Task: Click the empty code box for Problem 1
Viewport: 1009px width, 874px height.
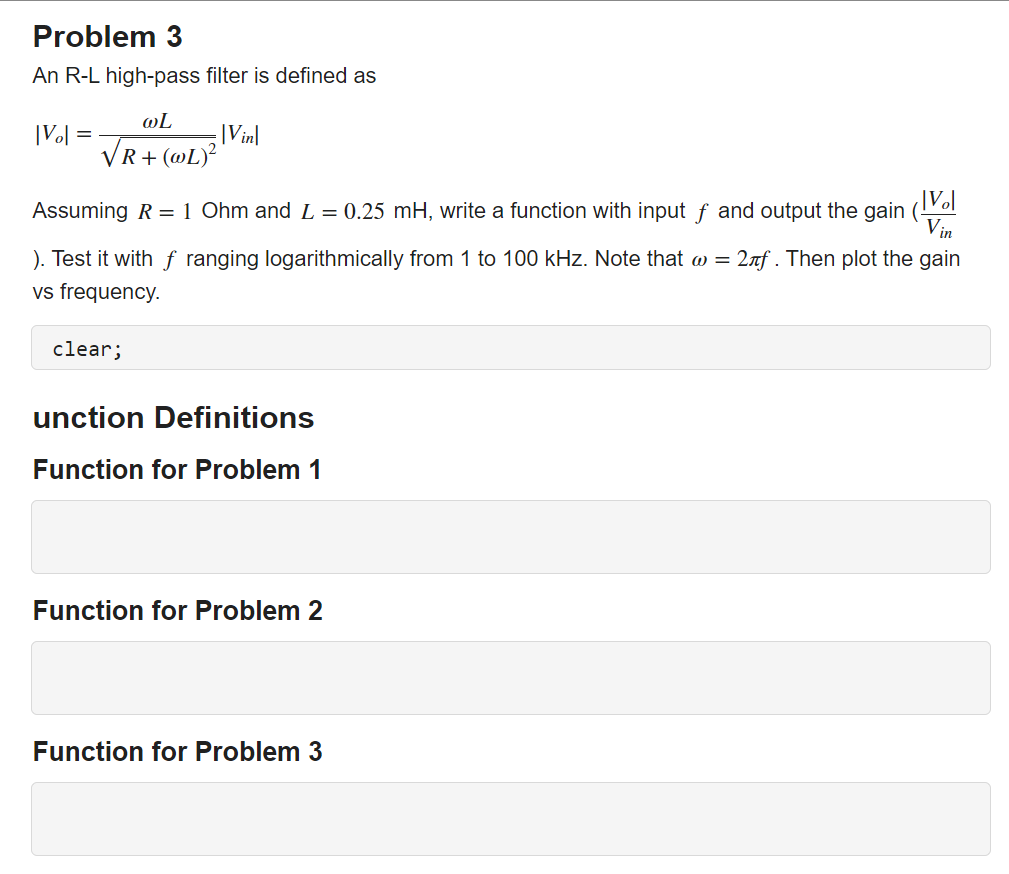Action: 510,537
